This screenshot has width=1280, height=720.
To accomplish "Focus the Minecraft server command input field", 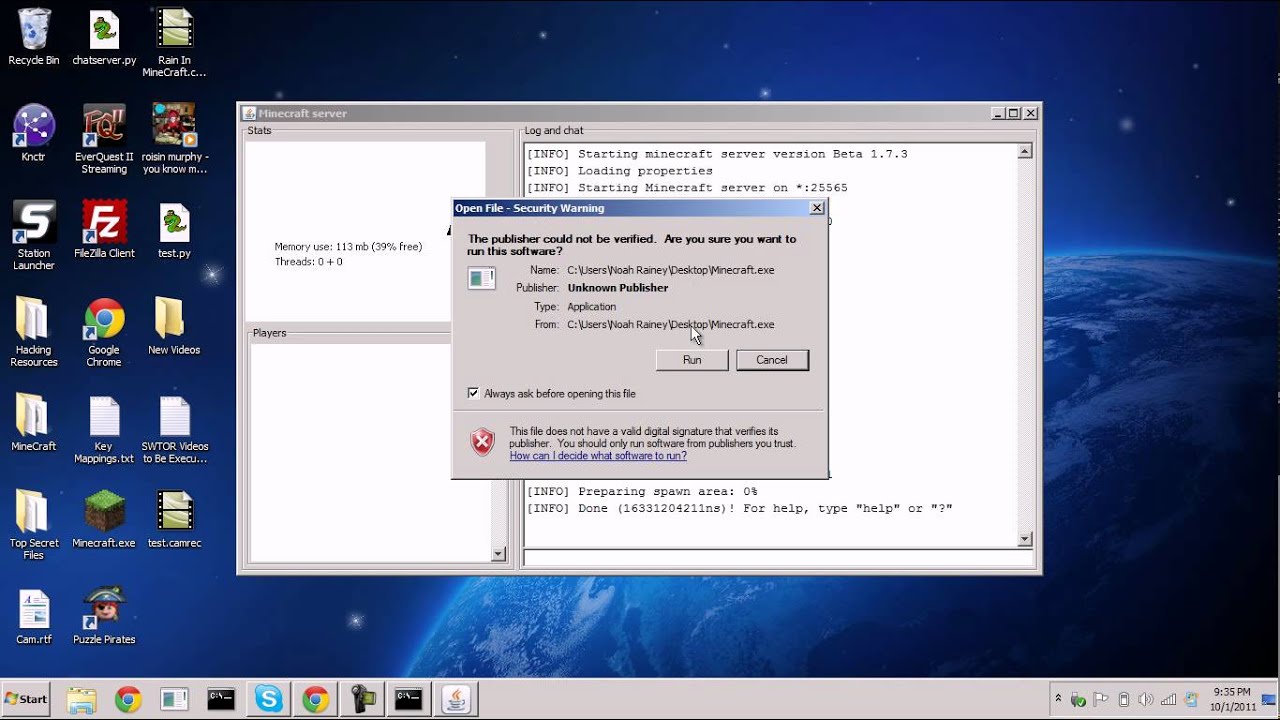I will tap(778, 558).
